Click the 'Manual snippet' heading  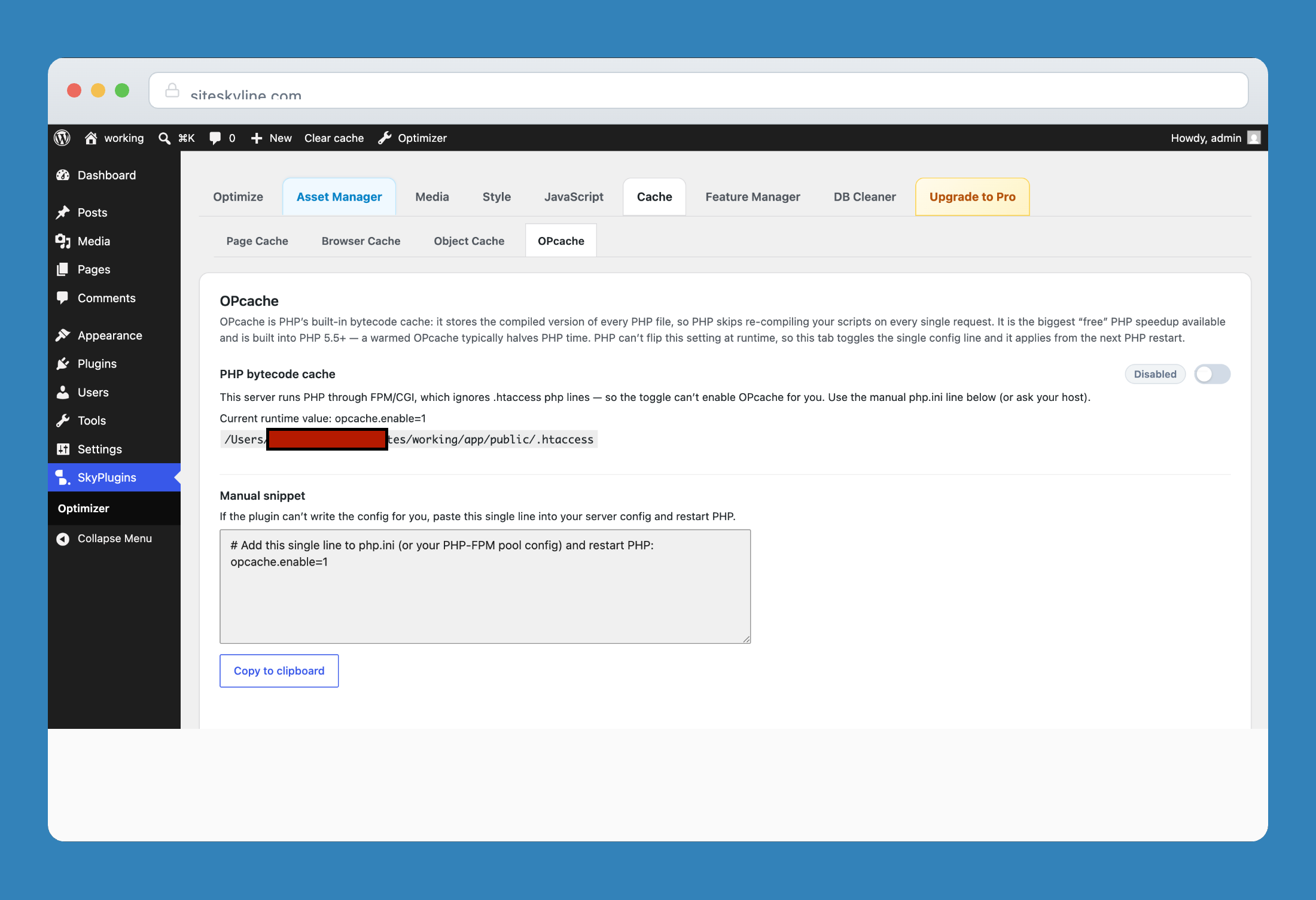coord(262,495)
